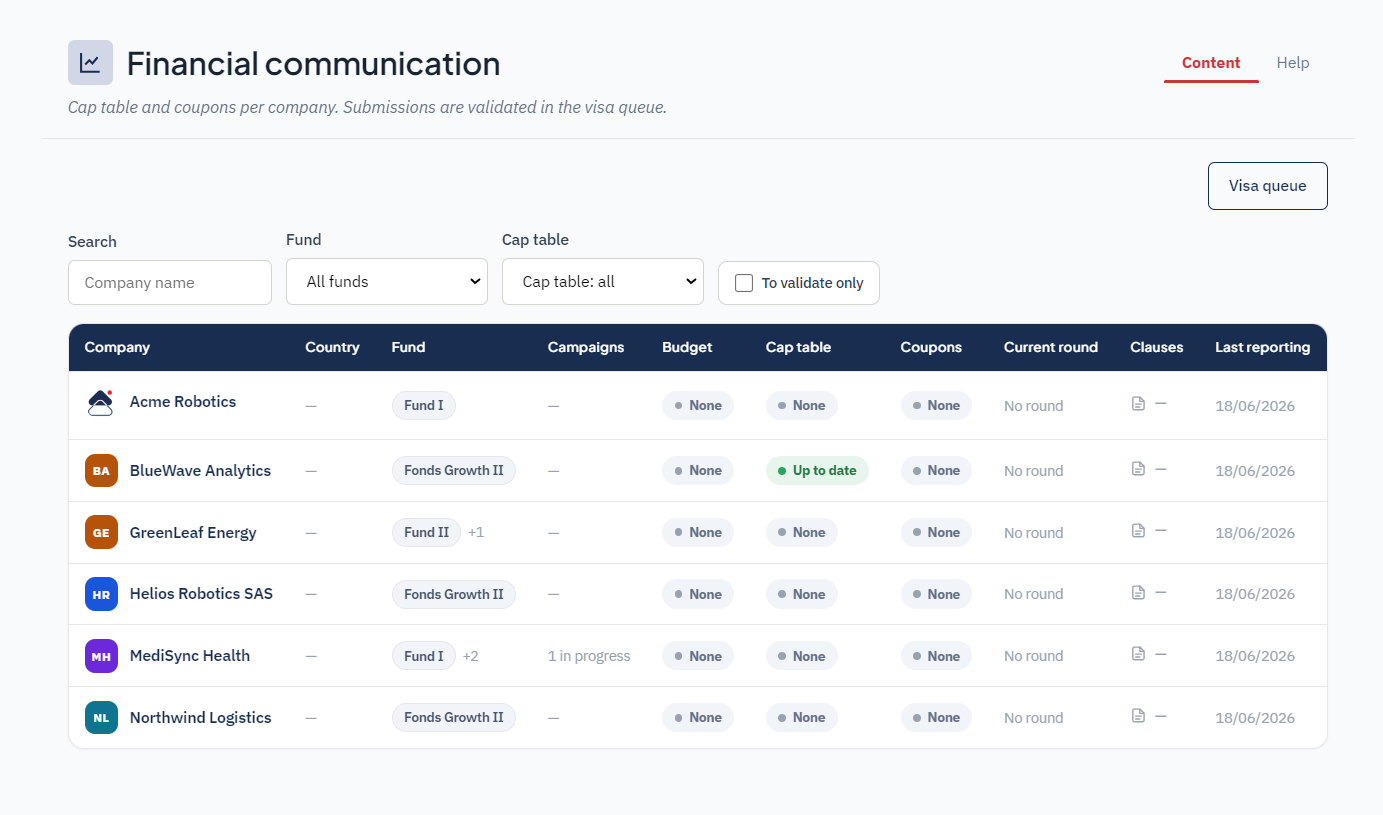This screenshot has width=1383, height=815.
Task: Enable the To validate only checkbox
Action: 744,283
